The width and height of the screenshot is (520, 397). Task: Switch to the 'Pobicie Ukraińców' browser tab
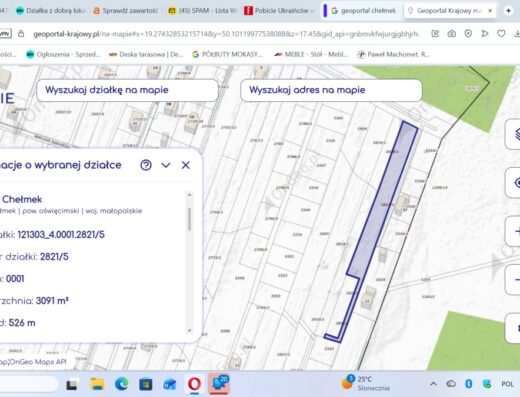pyautogui.click(x=279, y=11)
